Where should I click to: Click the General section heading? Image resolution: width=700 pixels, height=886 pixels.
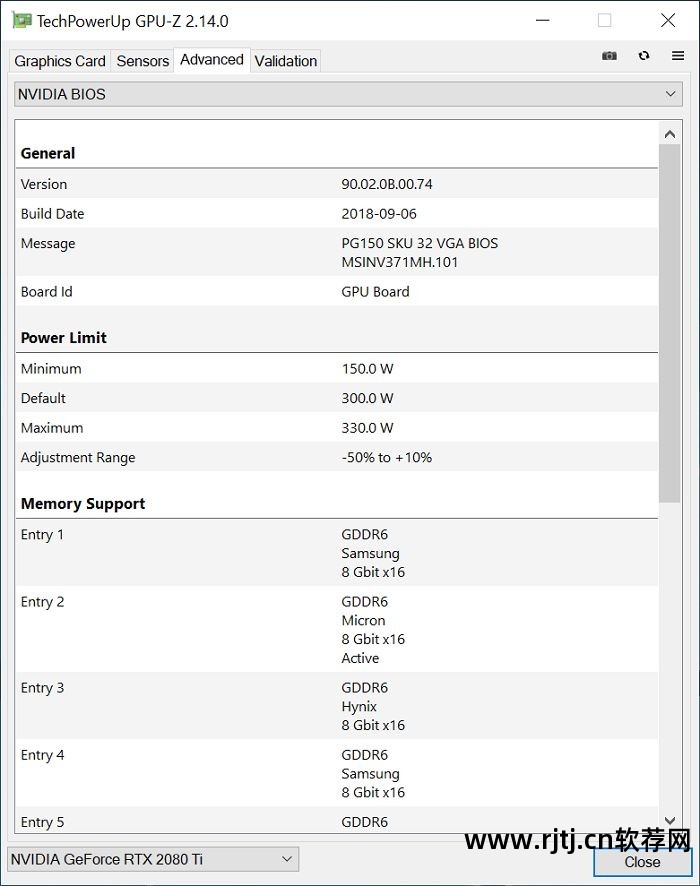point(48,153)
